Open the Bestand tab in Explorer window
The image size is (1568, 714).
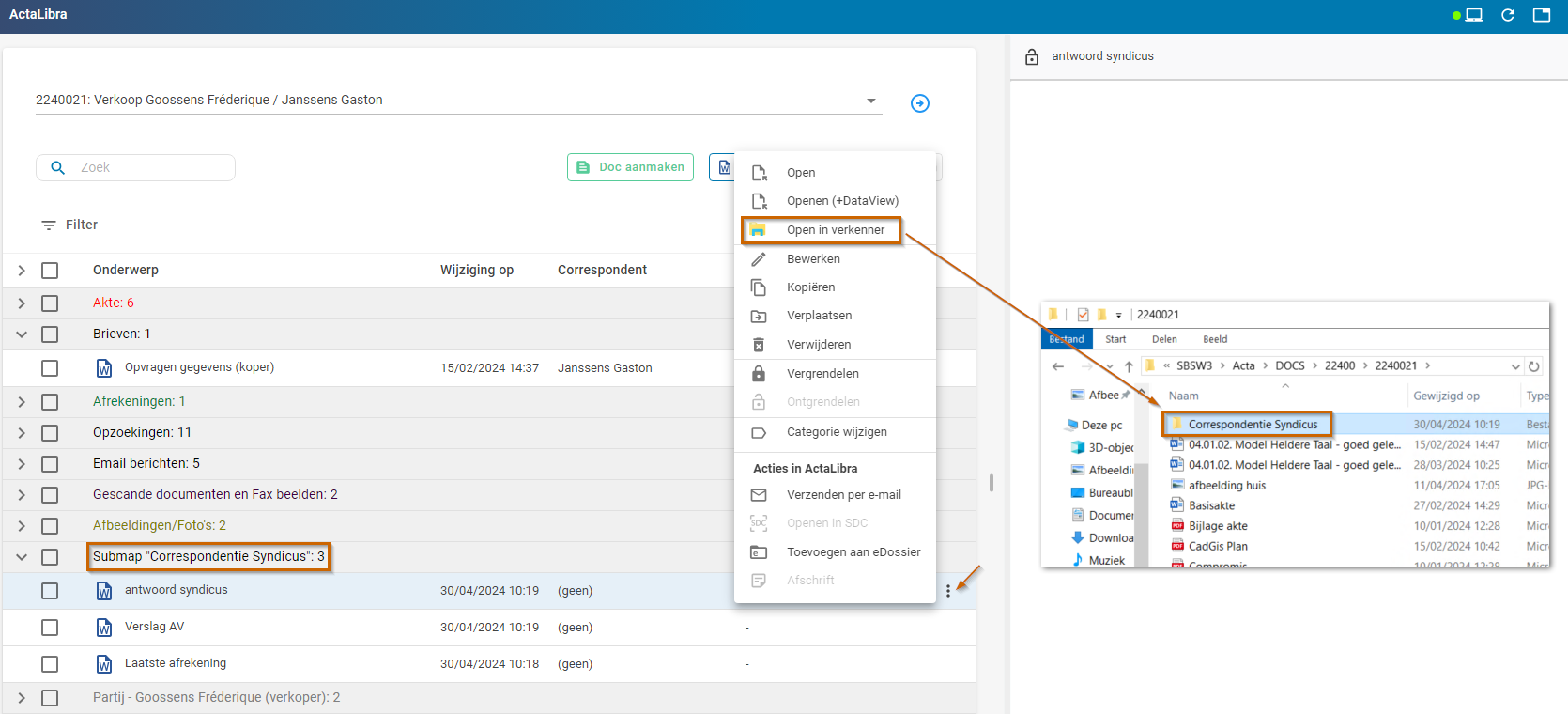tap(1067, 340)
